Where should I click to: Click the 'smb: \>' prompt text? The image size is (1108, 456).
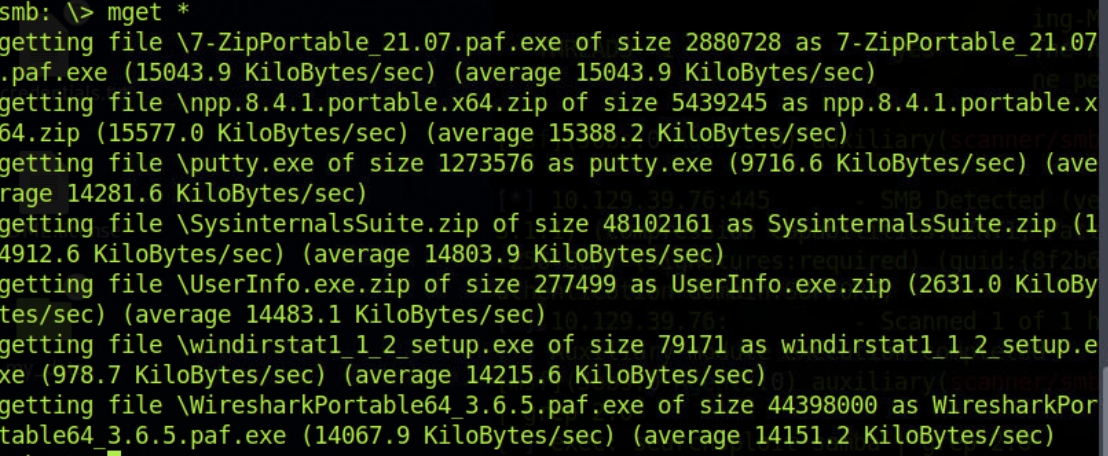[45, 12]
